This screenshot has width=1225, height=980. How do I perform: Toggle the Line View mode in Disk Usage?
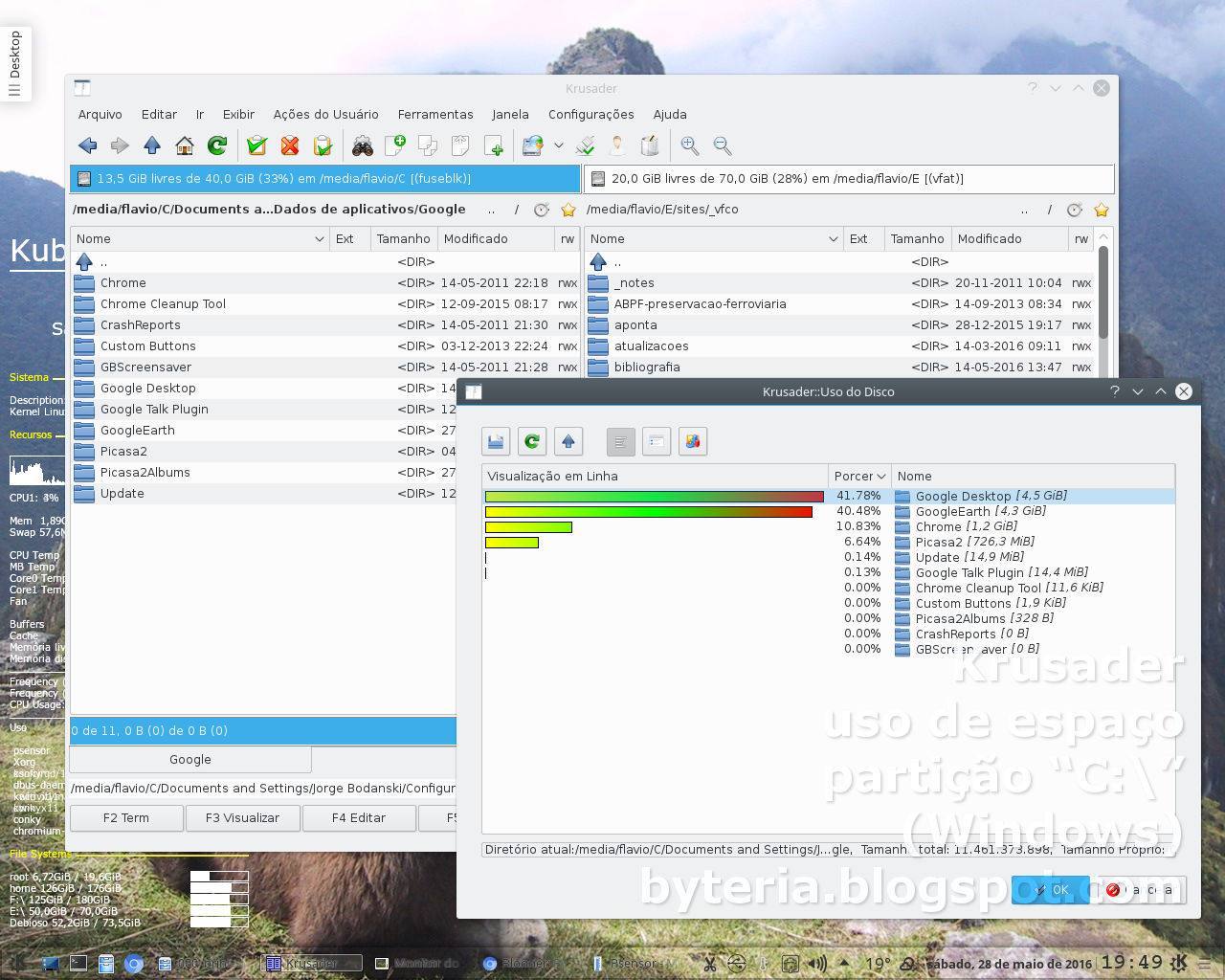[620, 441]
